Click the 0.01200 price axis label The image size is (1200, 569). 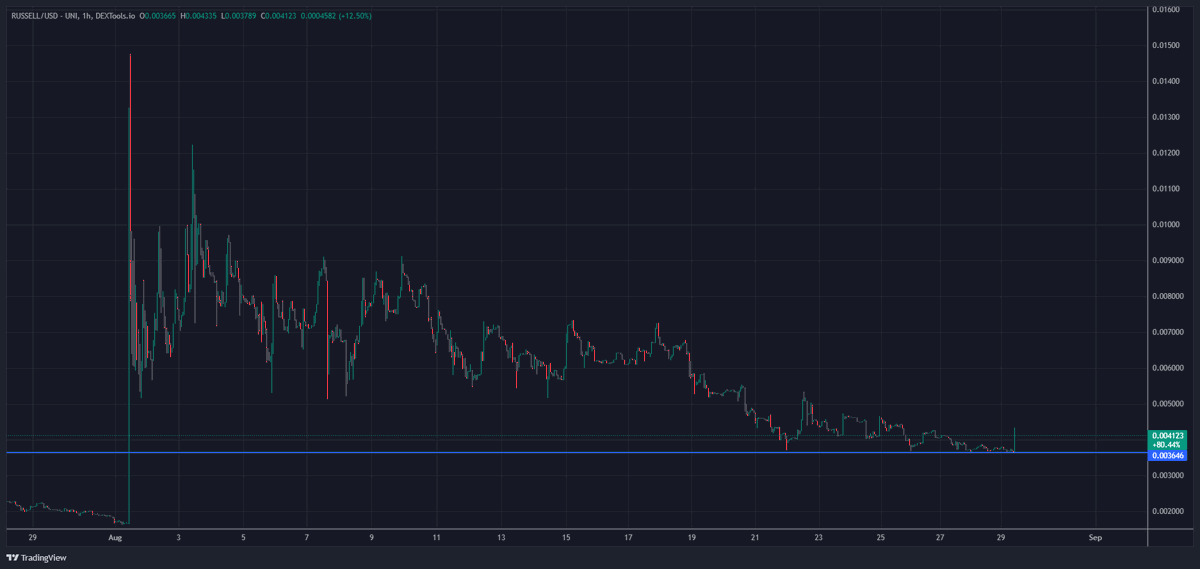click(x=1166, y=152)
